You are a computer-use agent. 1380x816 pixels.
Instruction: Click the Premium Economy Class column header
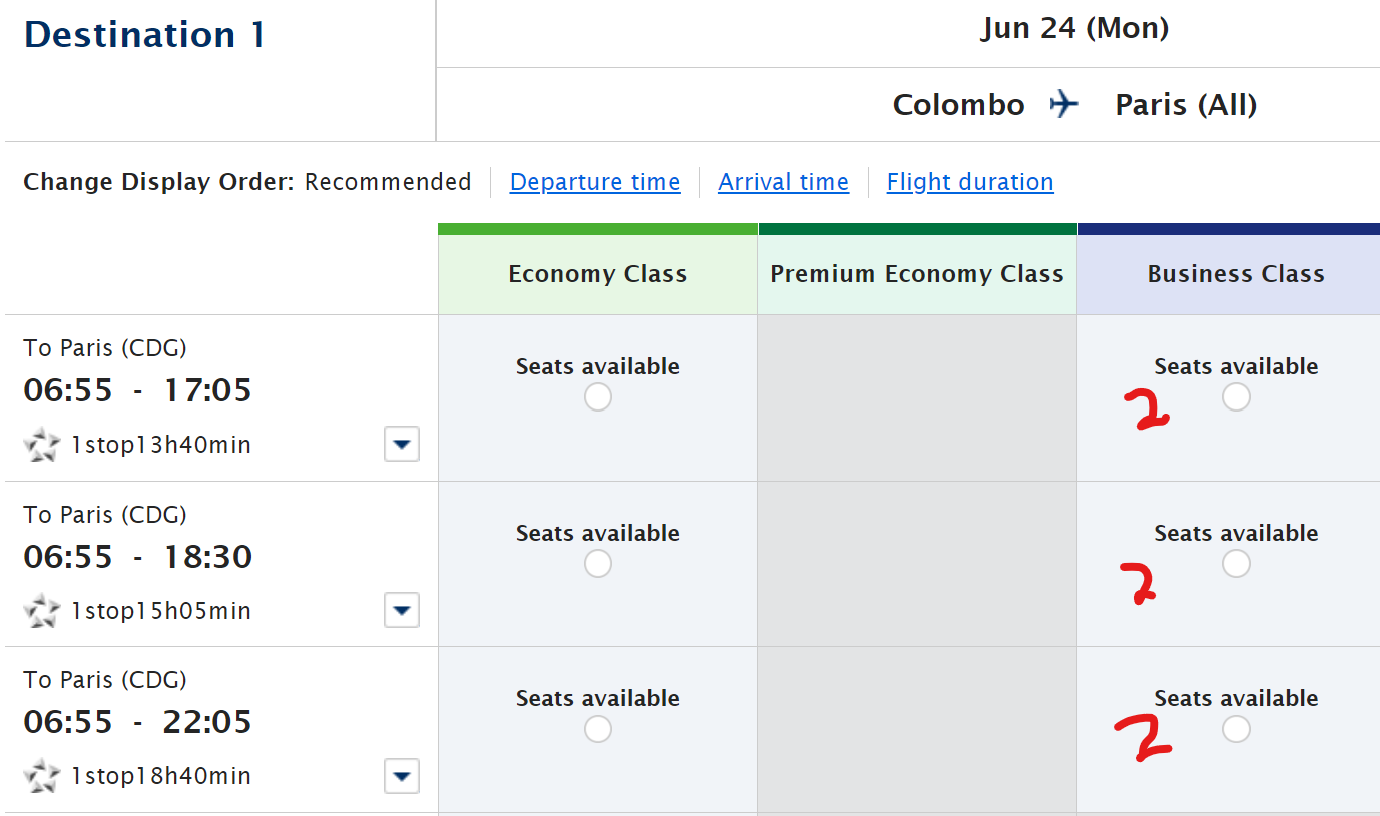[x=917, y=274]
